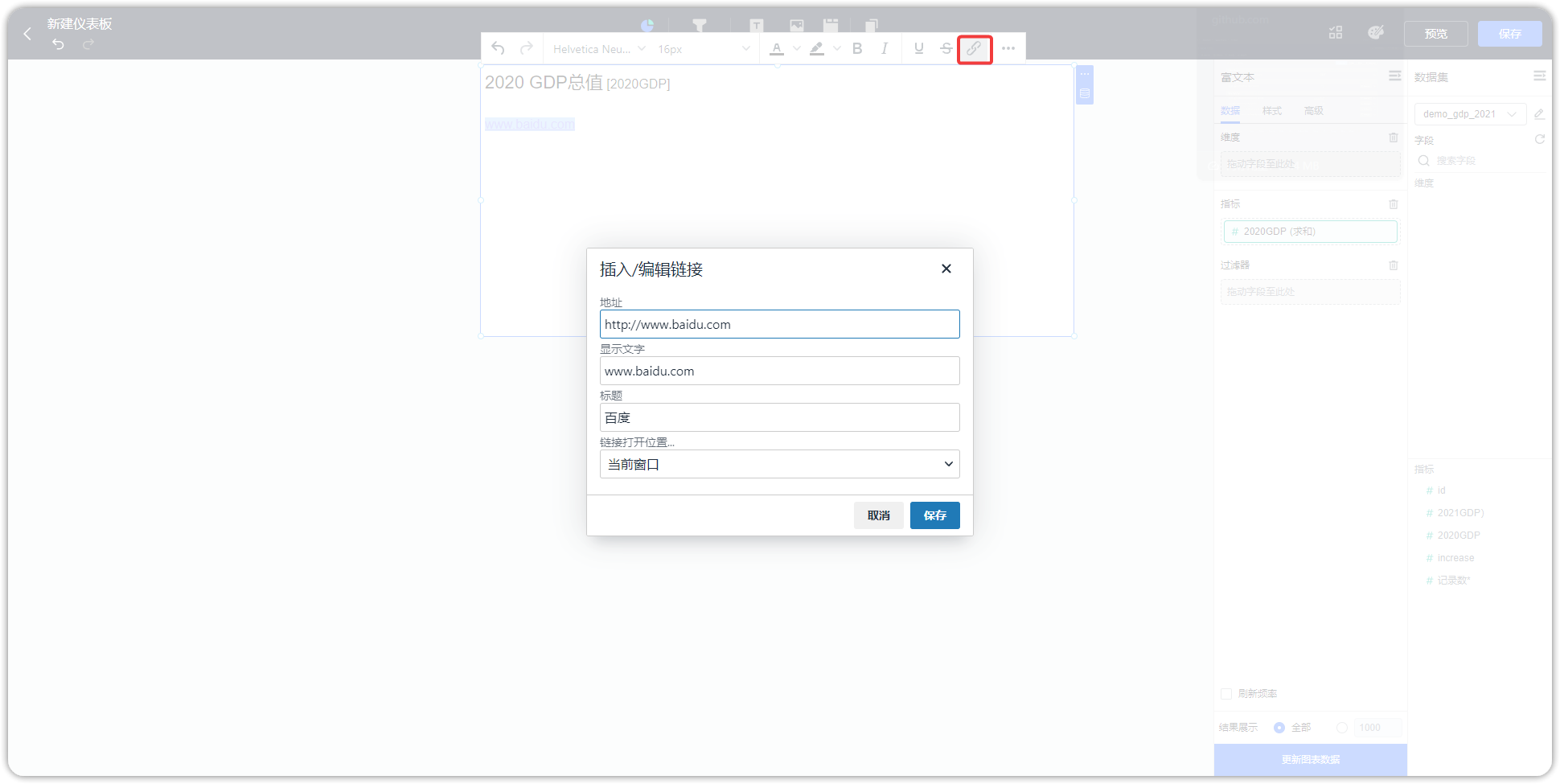Click the 2020 GDP总值 heading text
The height and width of the screenshot is (784, 1560).
tap(544, 83)
